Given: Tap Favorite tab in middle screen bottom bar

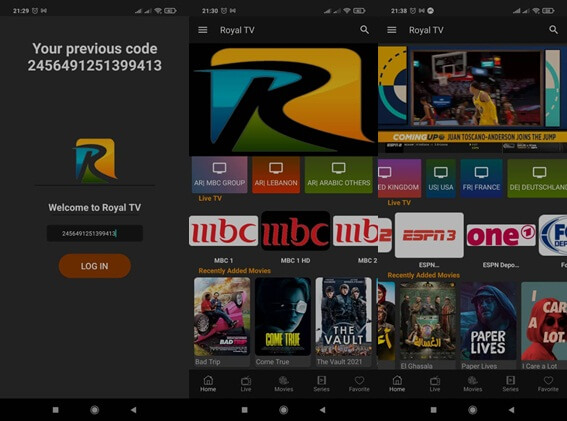Looking at the screenshot, I should coord(359,384).
